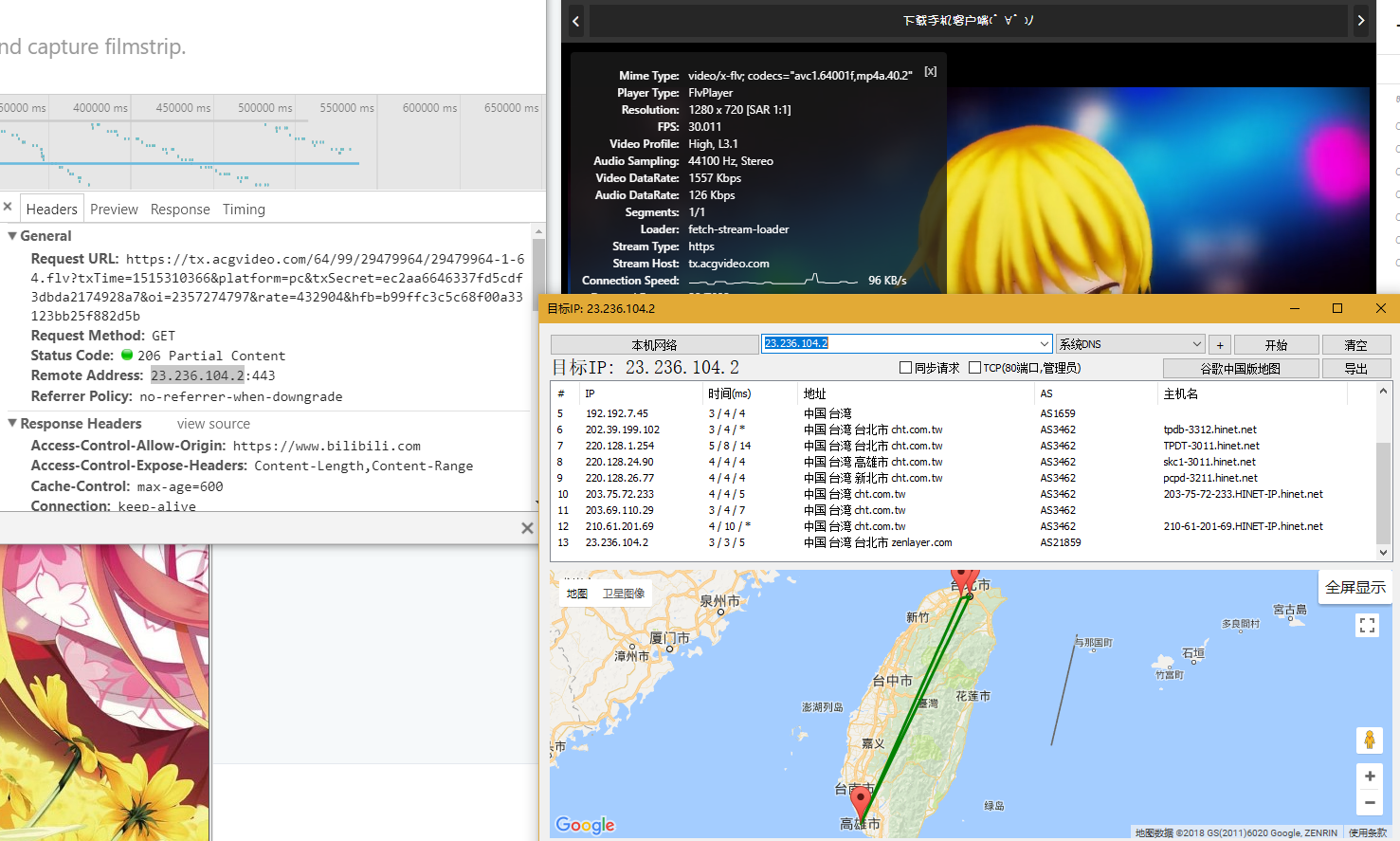Image resolution: width=1400 pixels, height=841 pixels.
Task: Click the plus button next to DNS
Action: click(x=1220, y=345)
